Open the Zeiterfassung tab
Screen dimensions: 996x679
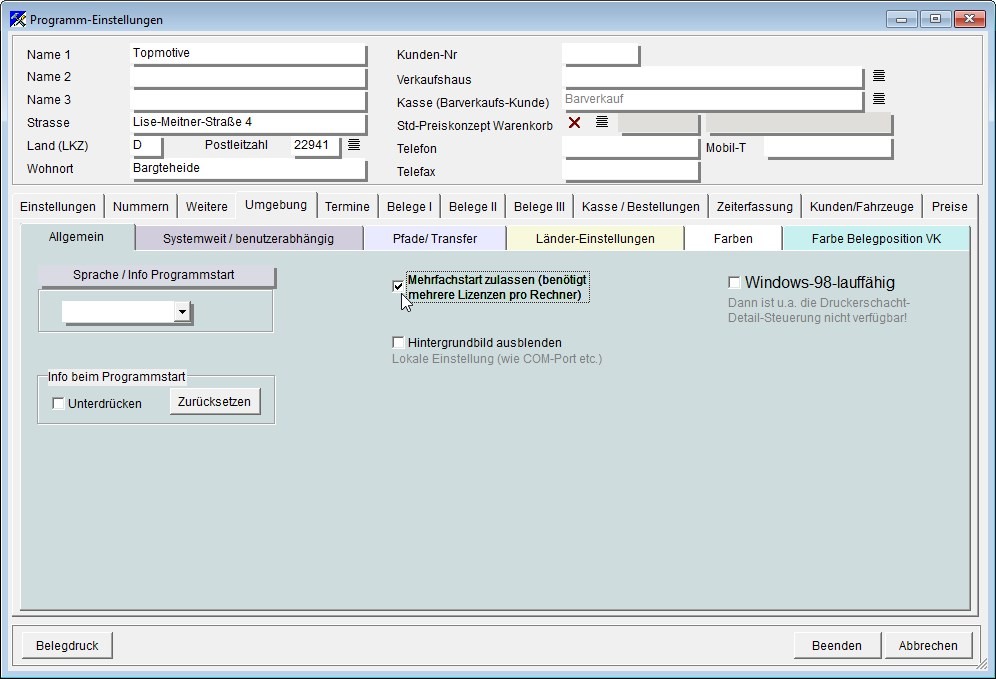click(755, 206)
